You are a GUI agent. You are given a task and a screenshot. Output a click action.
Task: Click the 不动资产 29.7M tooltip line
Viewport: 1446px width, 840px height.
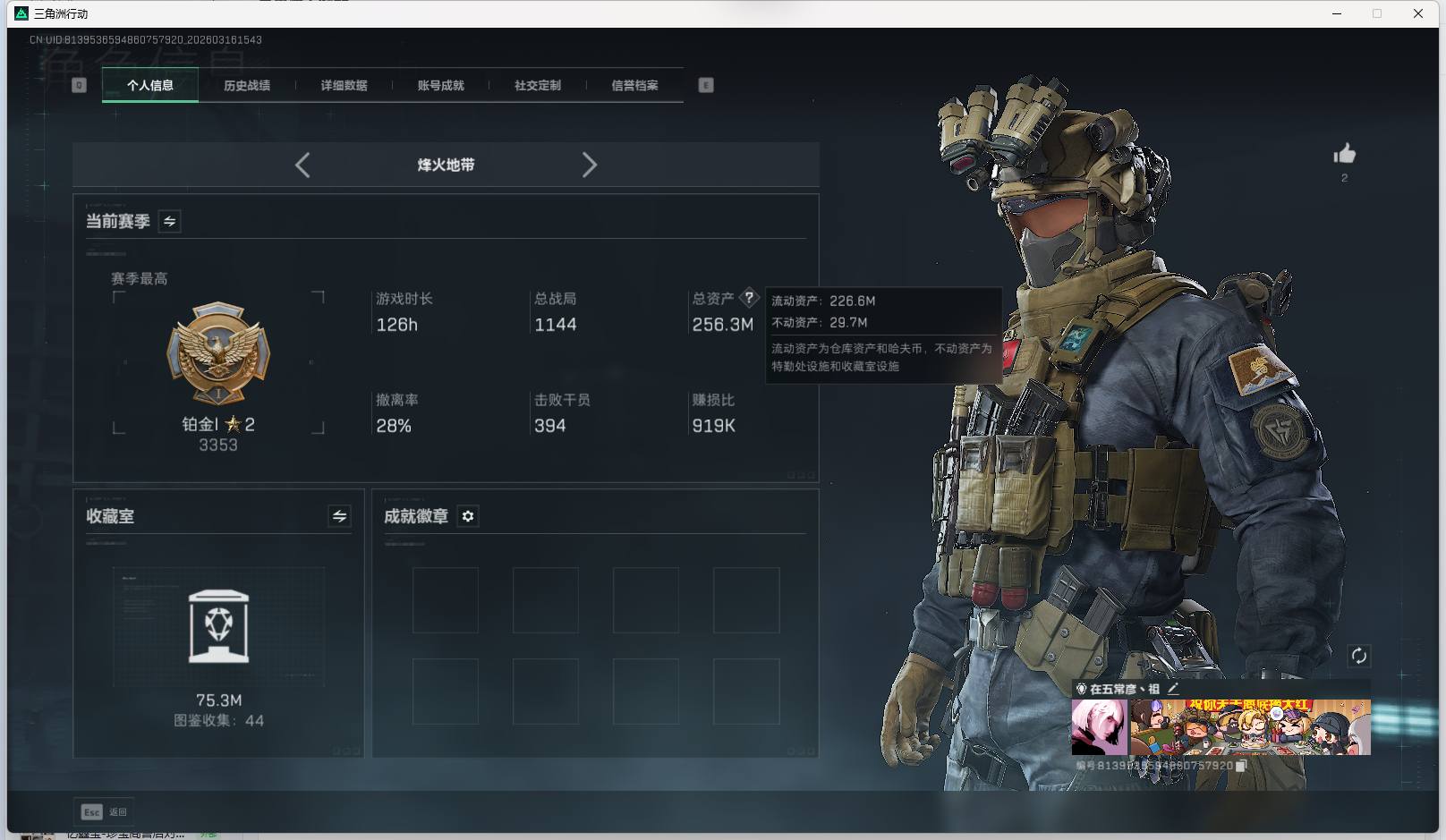[x=820, y=323]
